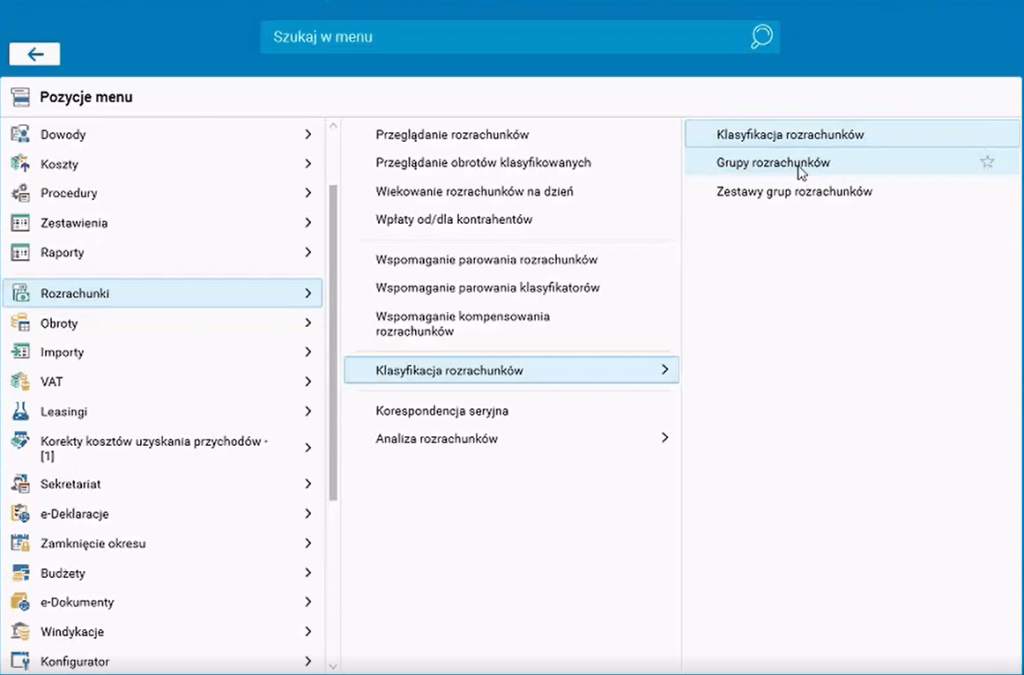Click the Leasingi flask icon
Image resolution: width=1024 pixels, height=675 pixels.
[x=20, y=411]
